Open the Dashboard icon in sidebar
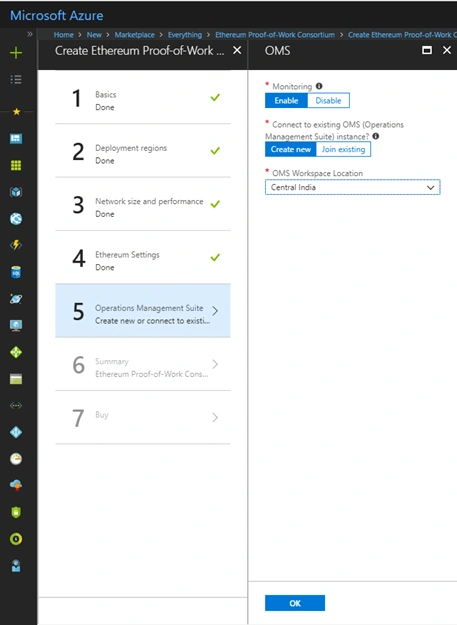The width and height of the screenshot is (457, 625). [16, 138]
